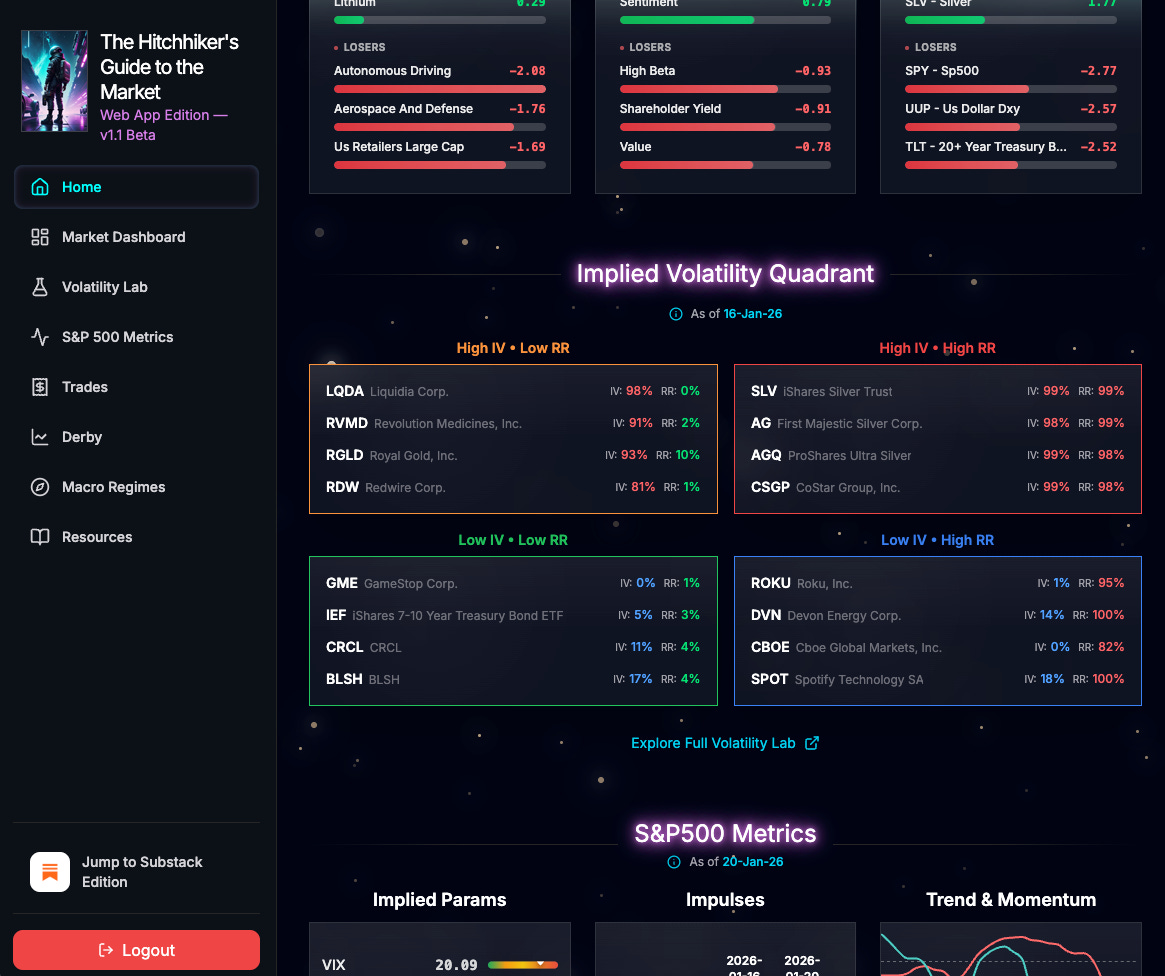Select the LQDA Liquidia Corp. row
This screenshot has width=1165, height=976.
tap(513, 391)
